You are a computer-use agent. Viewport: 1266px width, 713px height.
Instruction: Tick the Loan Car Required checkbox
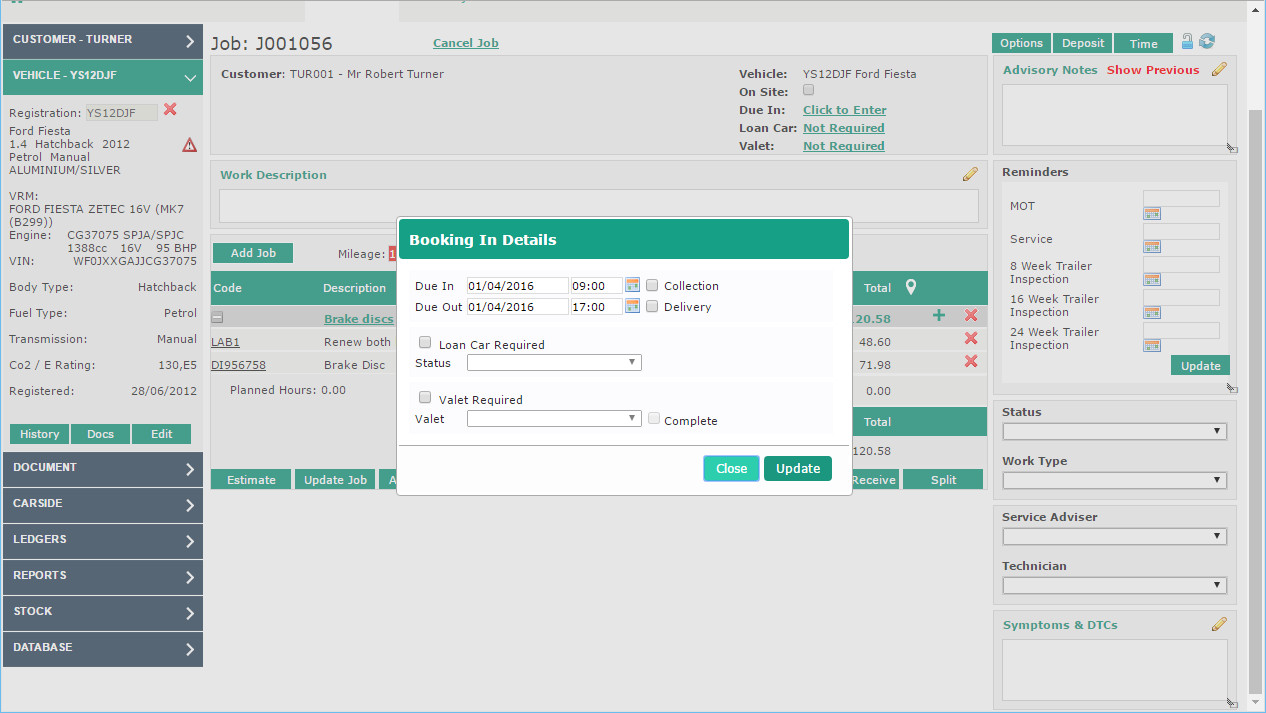click(x=425, y=343)
